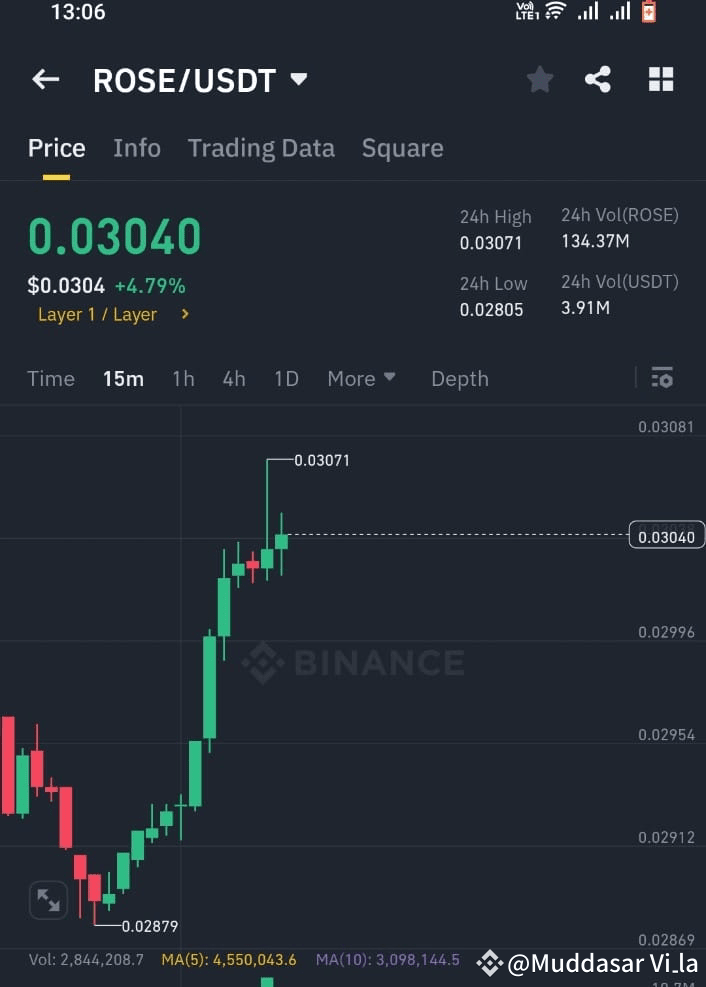
Task: Expand the Layer 1 / Layer chevron
Action: click(x=185, y=313)
